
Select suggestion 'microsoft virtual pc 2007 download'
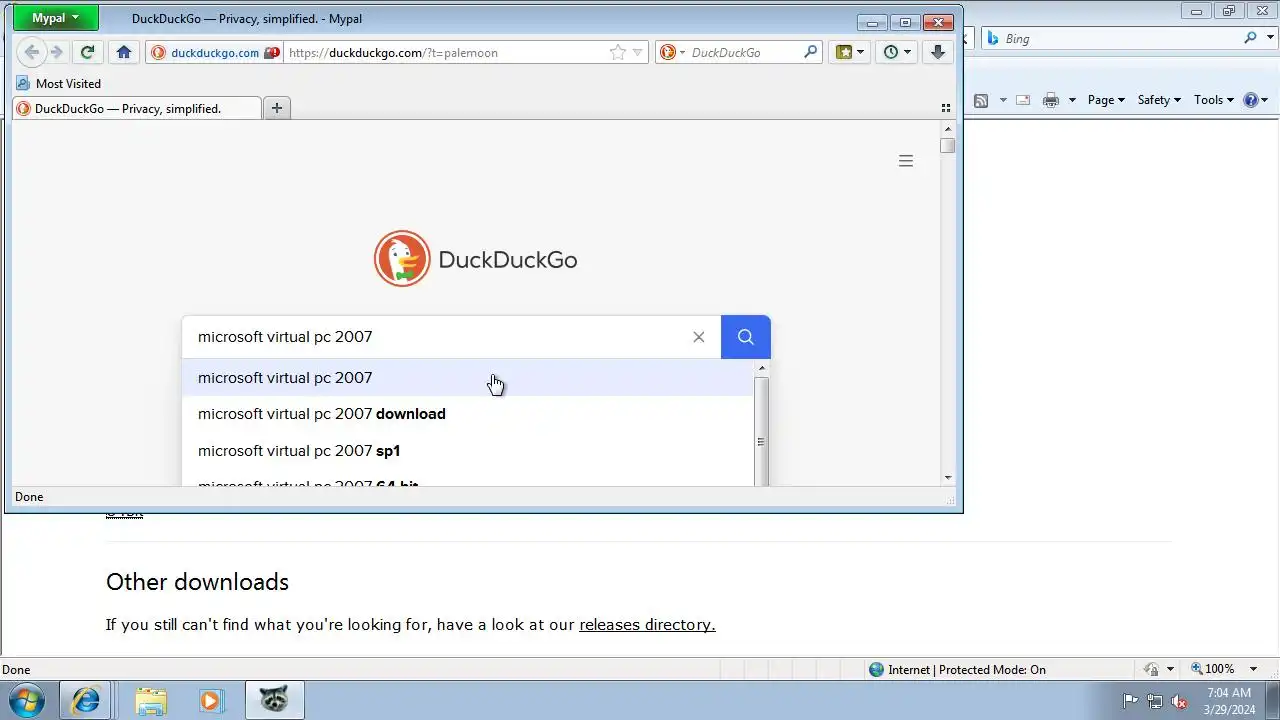click(468, 414)
